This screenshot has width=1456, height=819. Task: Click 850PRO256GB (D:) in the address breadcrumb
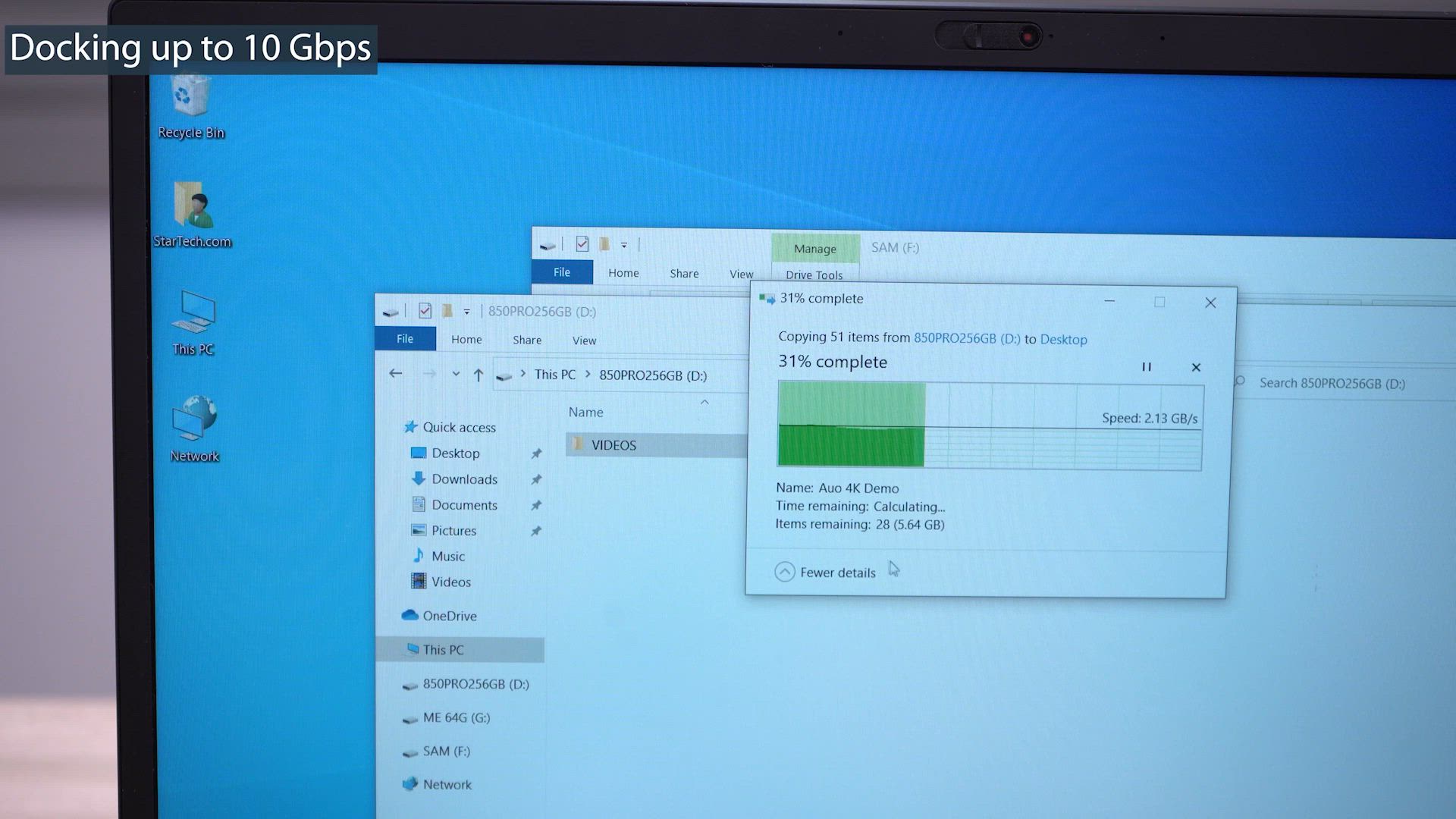pyautogui.click(x=653, y=375)
